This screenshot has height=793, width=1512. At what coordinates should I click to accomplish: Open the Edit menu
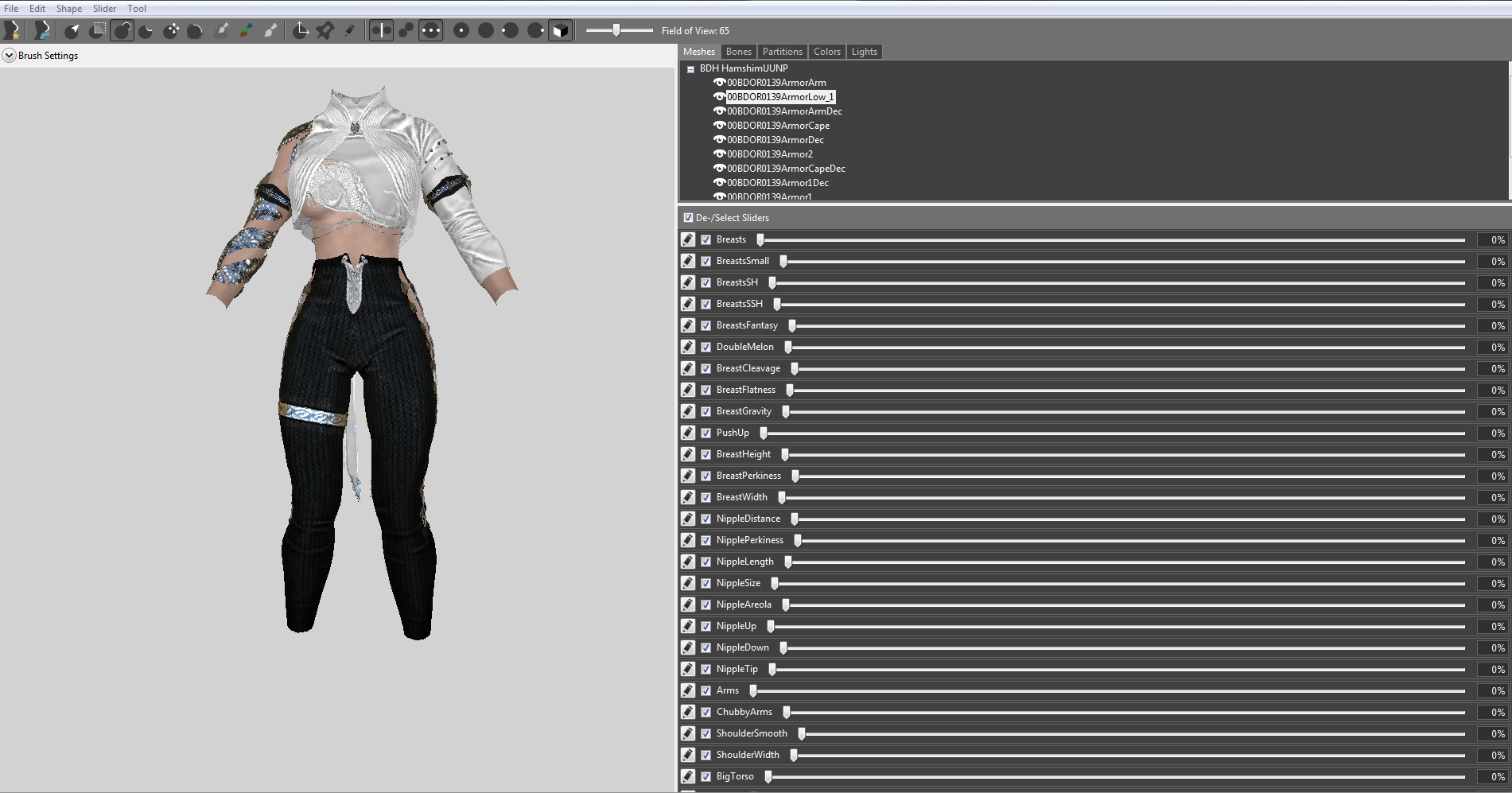tap(37, 9)
